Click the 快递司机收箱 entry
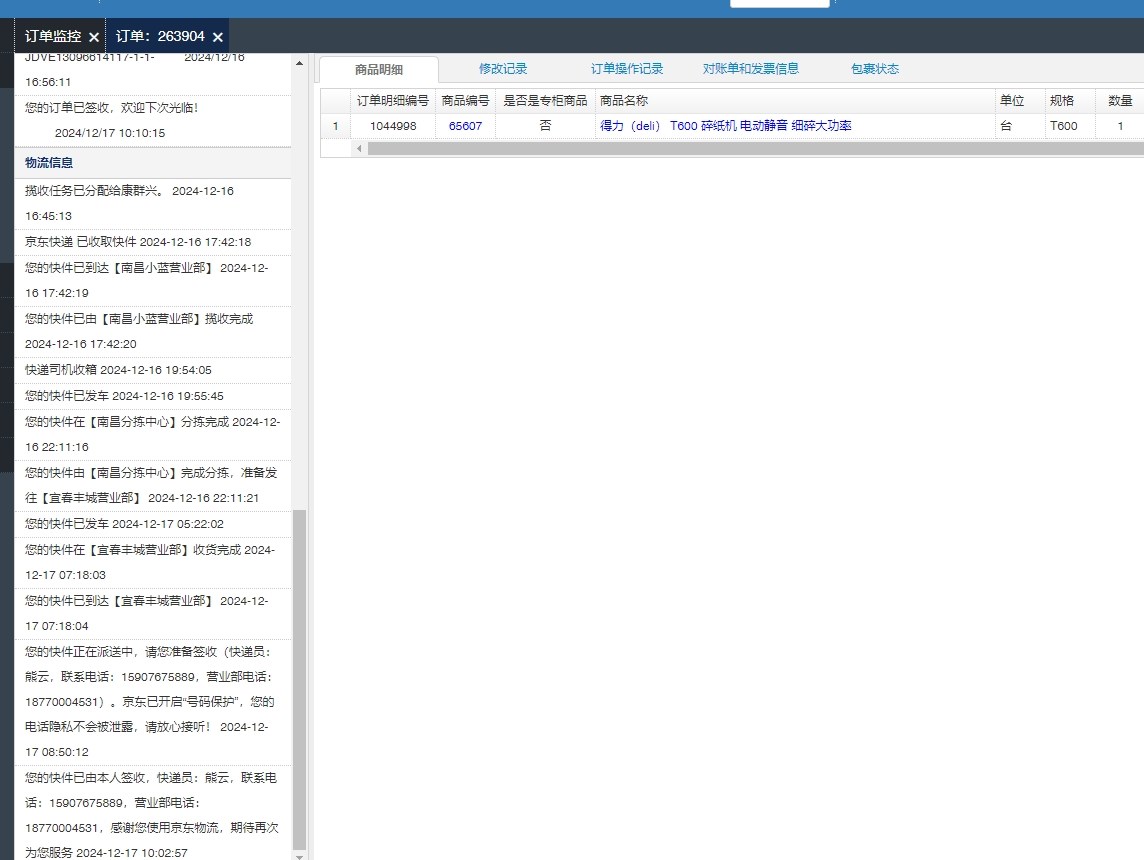The image size is (1144, 860). [x=152, y=370]
